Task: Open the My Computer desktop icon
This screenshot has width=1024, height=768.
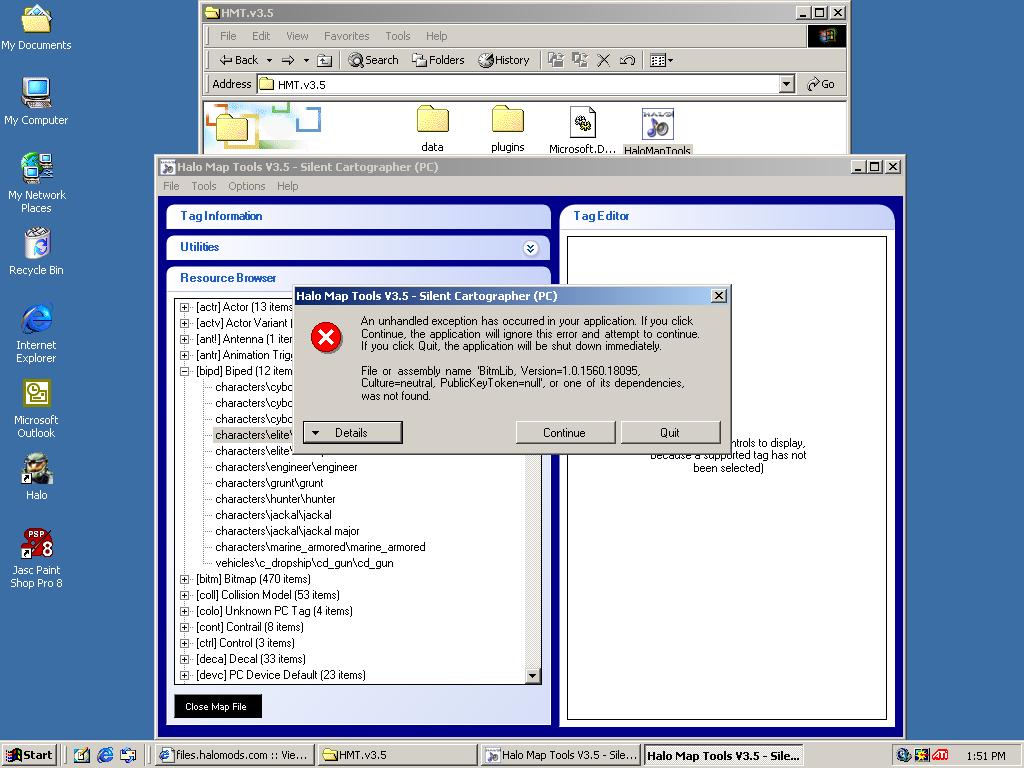Action: click(36, 101)
